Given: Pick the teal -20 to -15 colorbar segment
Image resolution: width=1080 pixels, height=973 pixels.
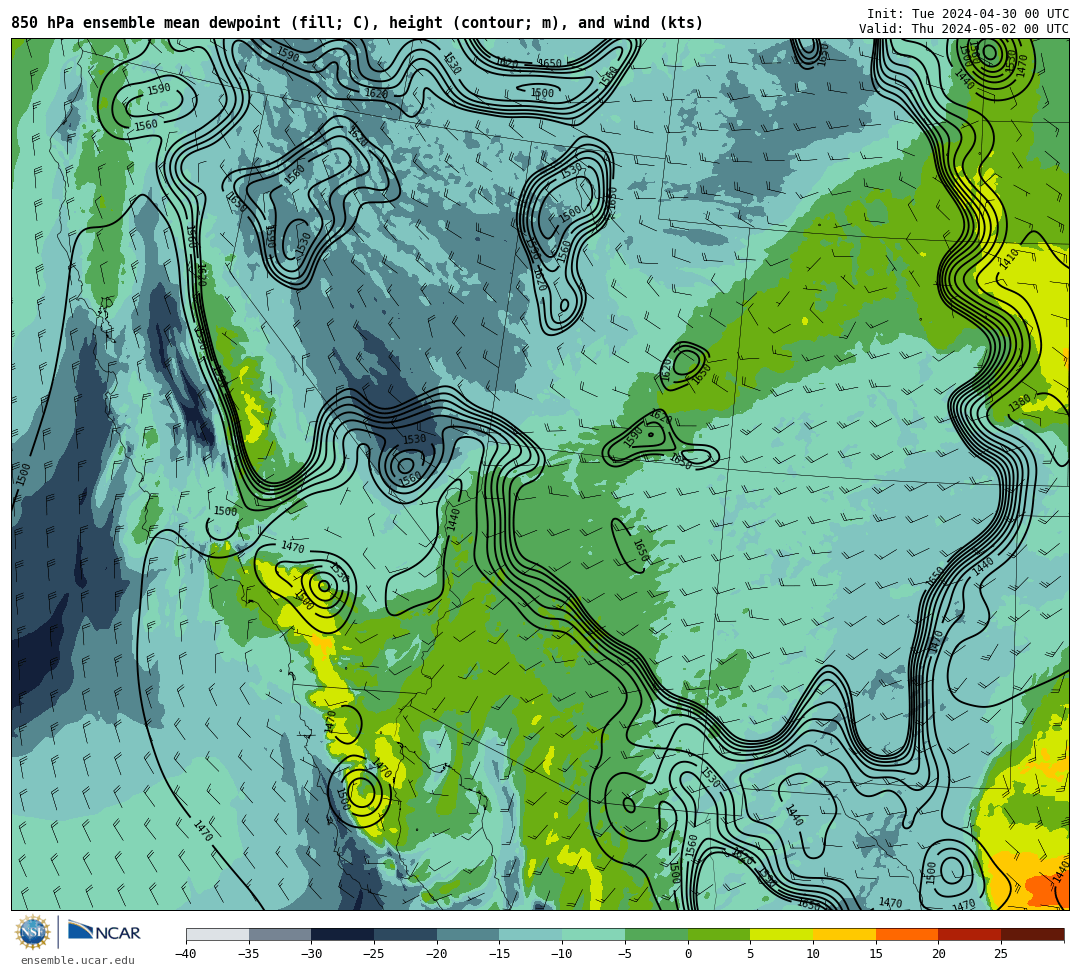Looking at the screenshot, I should pyautogui.click(x=468, y=934).
